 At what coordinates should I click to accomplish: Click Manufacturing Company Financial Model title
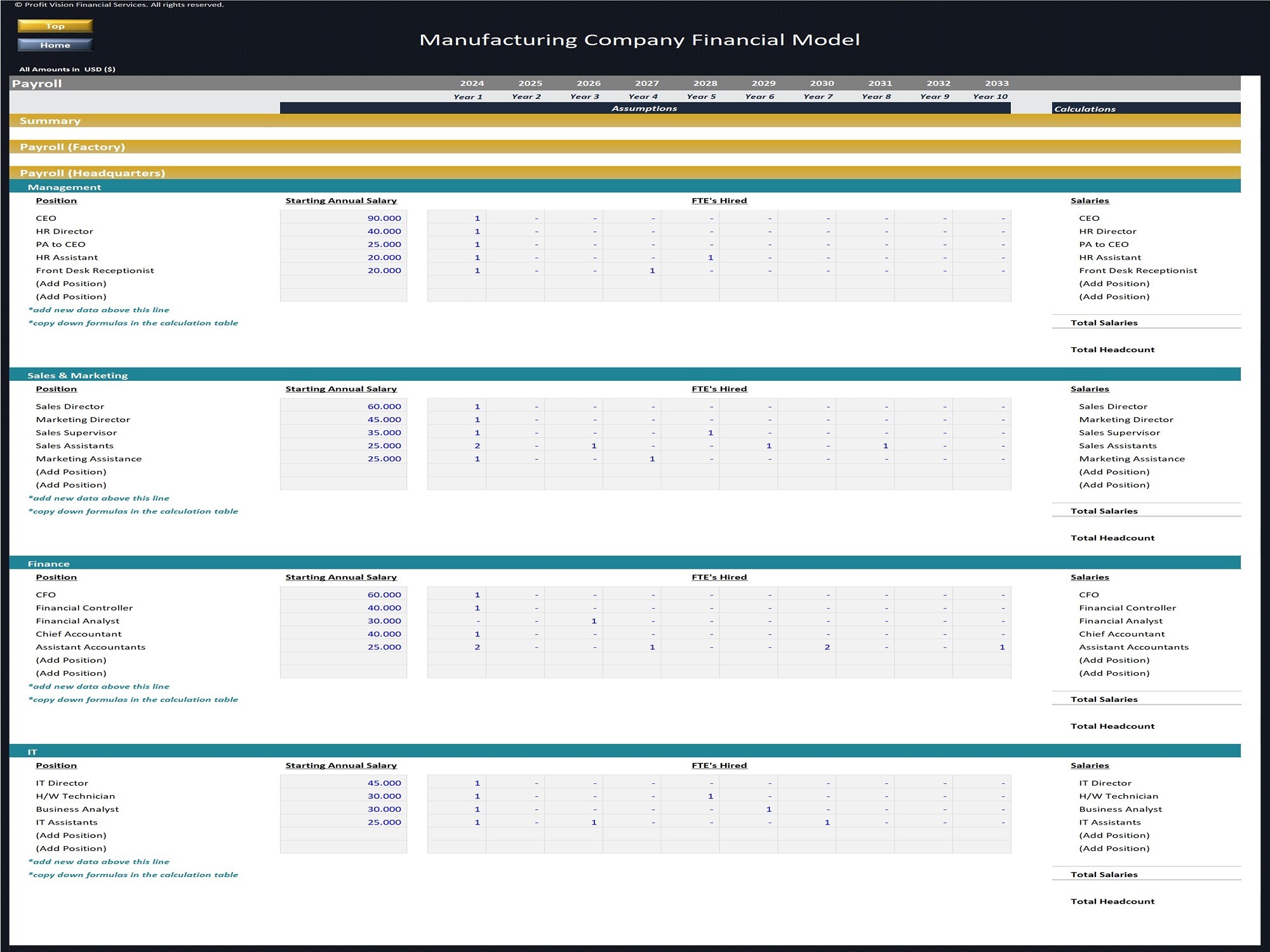[x=639, y=40]
